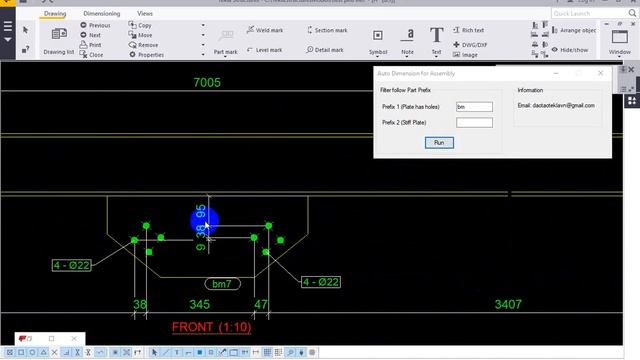Toggle the filled blue square parts selection switch
This screenshot has width=640, height=360.
tap(200, 352)
